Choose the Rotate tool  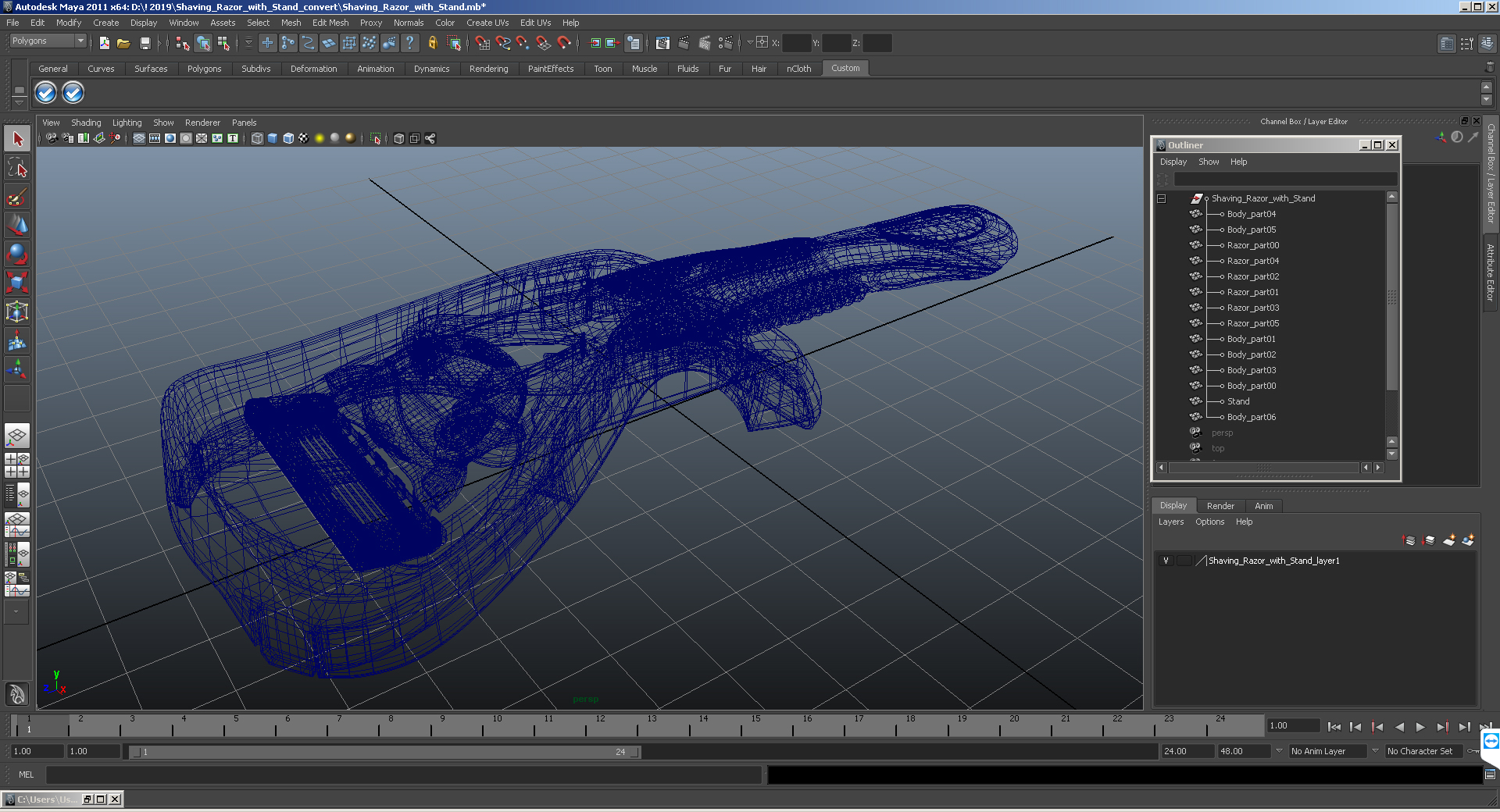click(17, 254)
